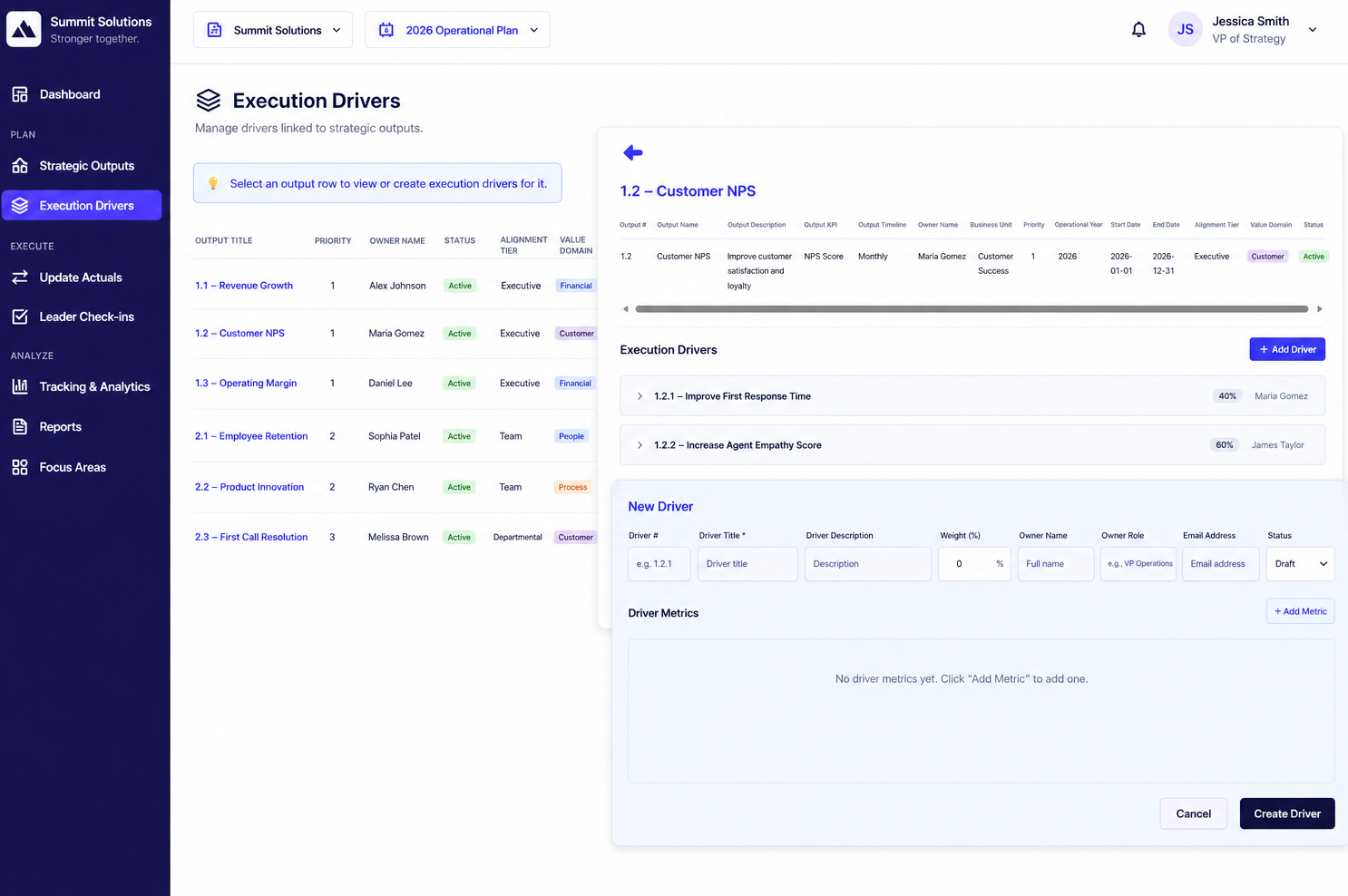This screenshot has height=896, width=1348.
Task: Focus the Driver Description input field
Action: click(x=868, y=564)
